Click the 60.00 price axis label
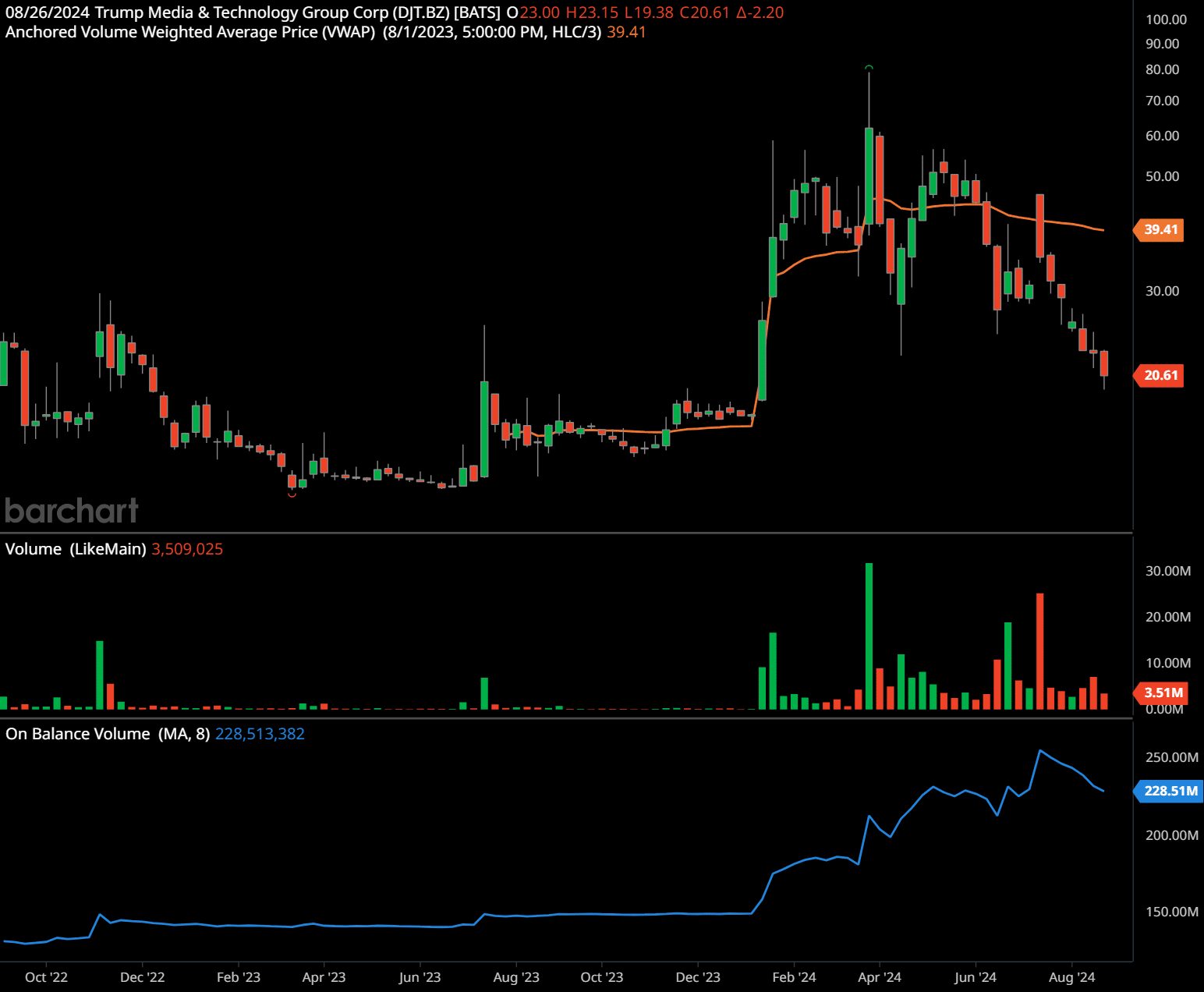The height and width of the screenshot is (992, 1204). [1162, 136]
